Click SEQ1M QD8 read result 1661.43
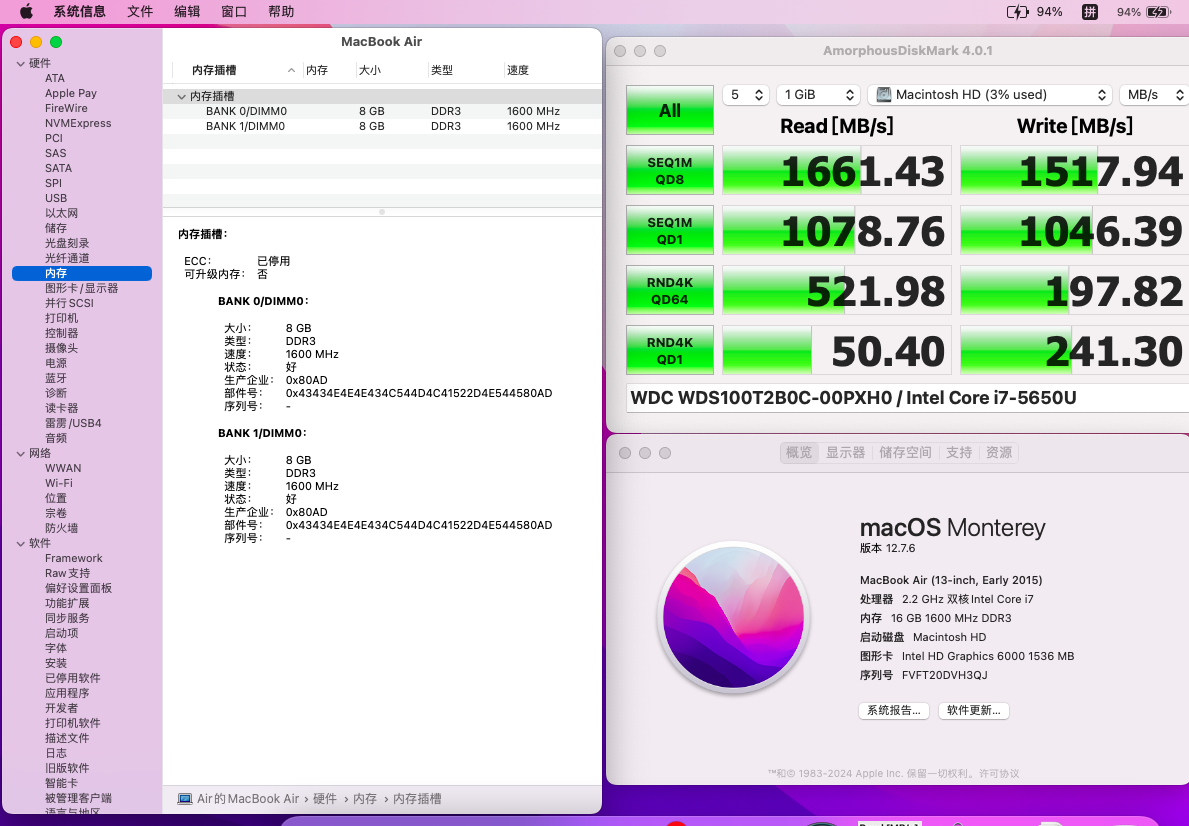Screen dimensions: 1189x826 [836, 170]
